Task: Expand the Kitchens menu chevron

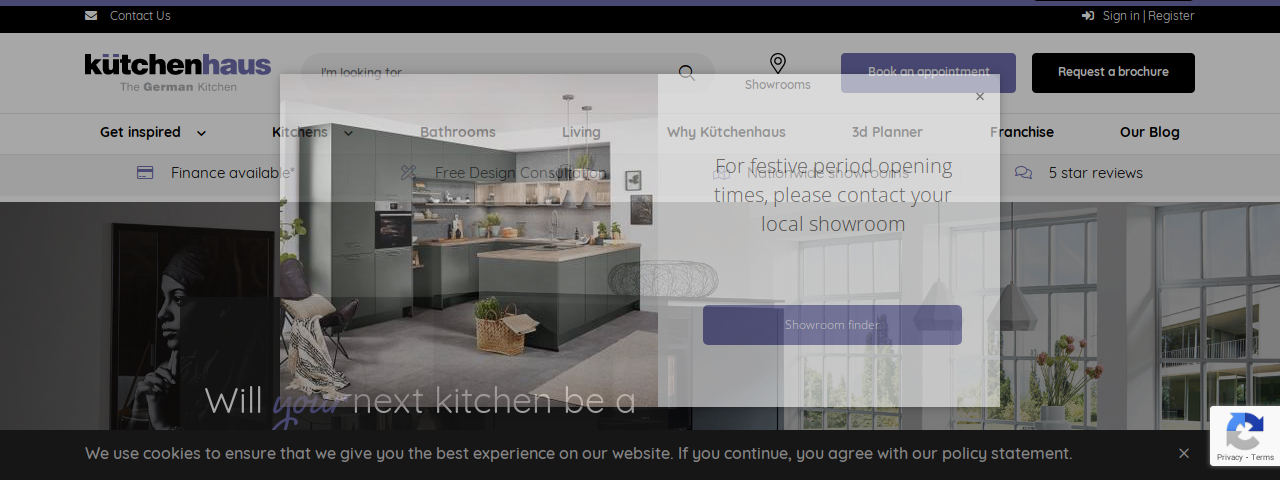Action: click(x=348, y=133)
